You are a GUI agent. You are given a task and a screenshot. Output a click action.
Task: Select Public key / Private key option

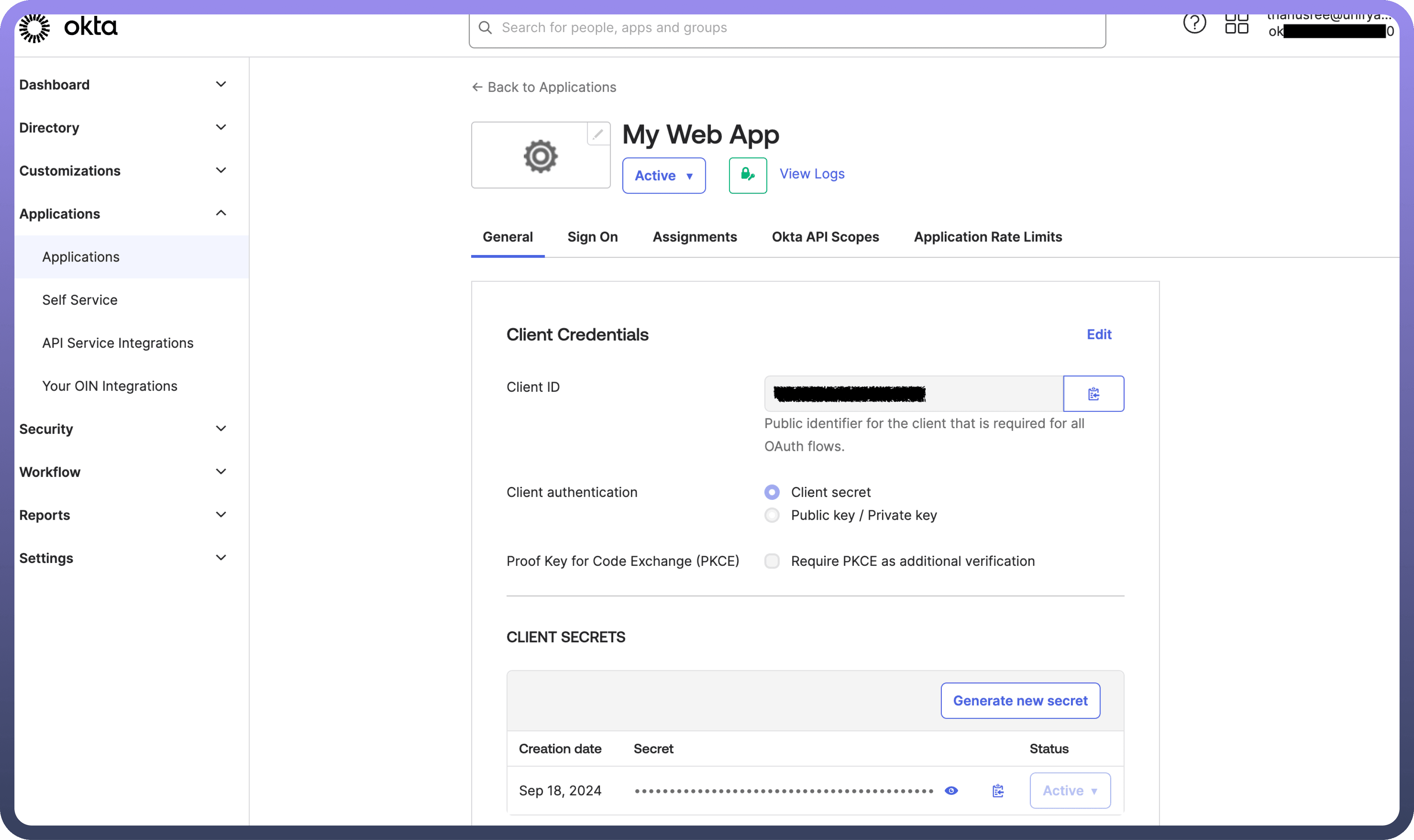coord(772,515)
